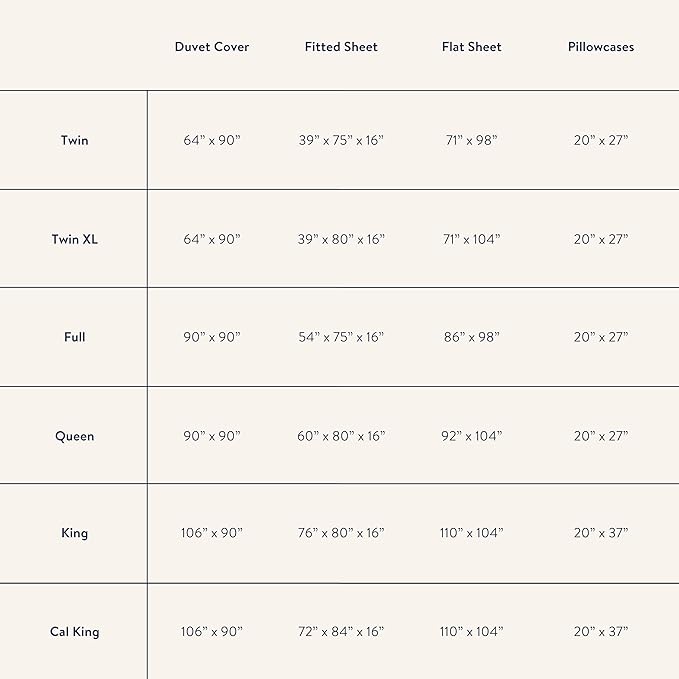This screenshot has width=679, height=679.
Task: Click the King row label
Action: (74, 533)
